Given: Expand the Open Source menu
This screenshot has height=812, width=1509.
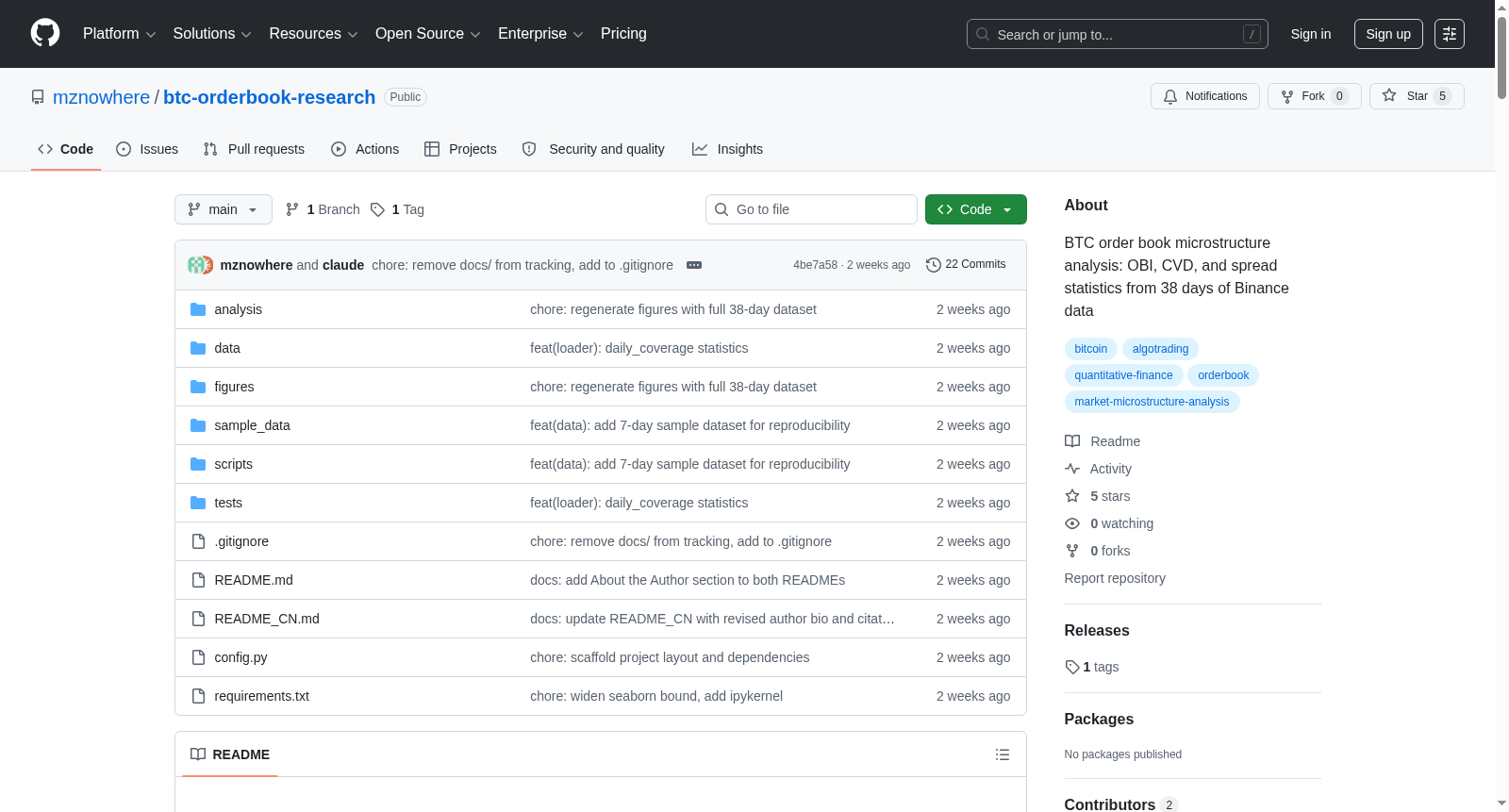Looking at the screenshot, I should pyautogui.click(x=428, y=34).
